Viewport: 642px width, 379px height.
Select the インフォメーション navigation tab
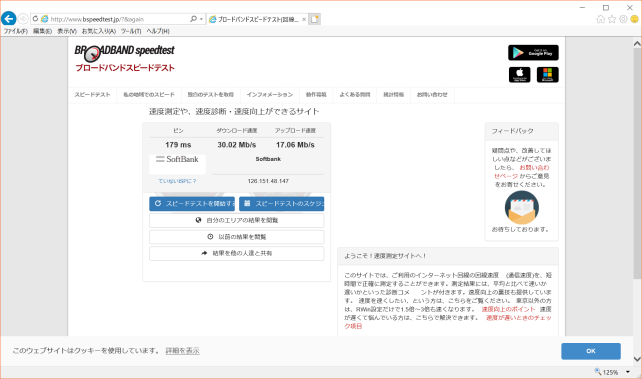pos(270,95)
